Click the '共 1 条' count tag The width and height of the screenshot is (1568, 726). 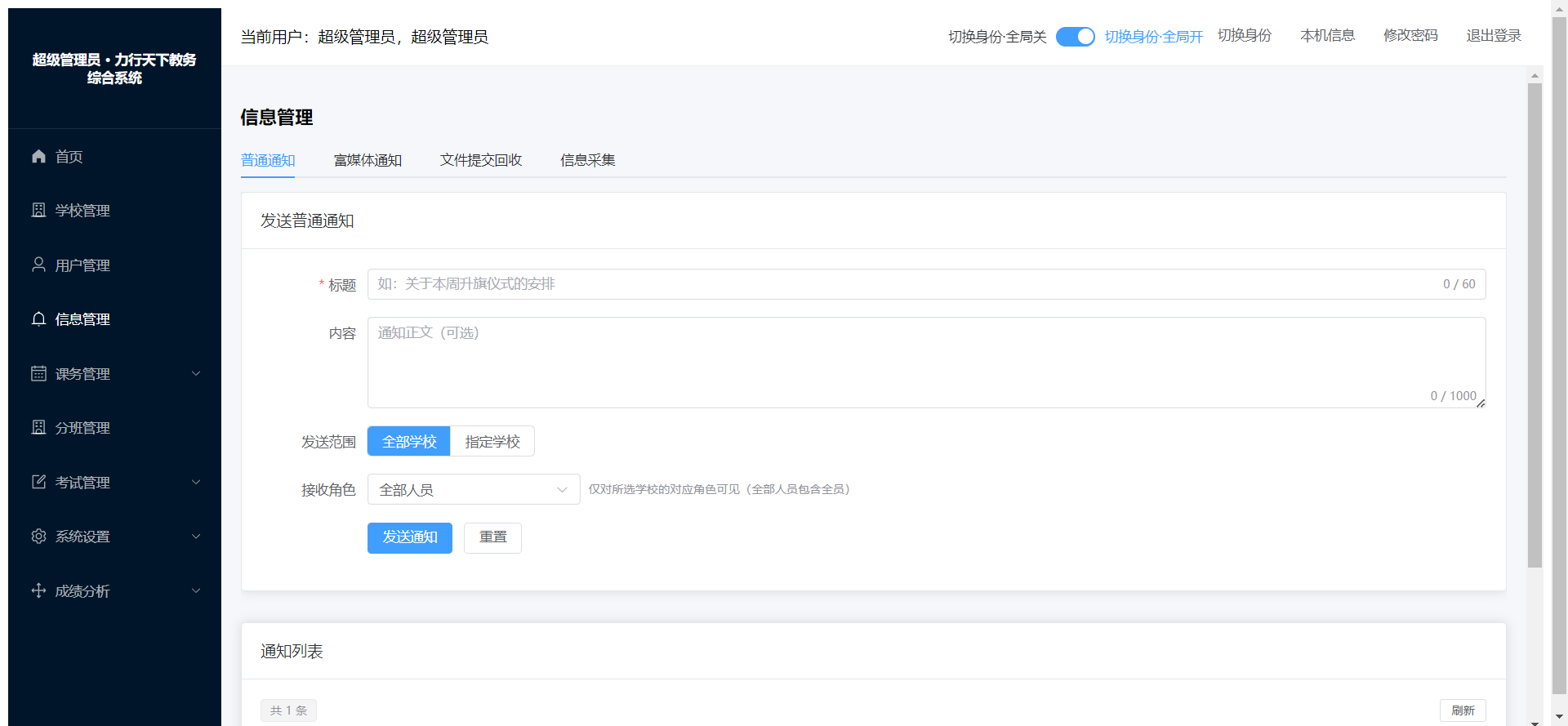[288, 710]
